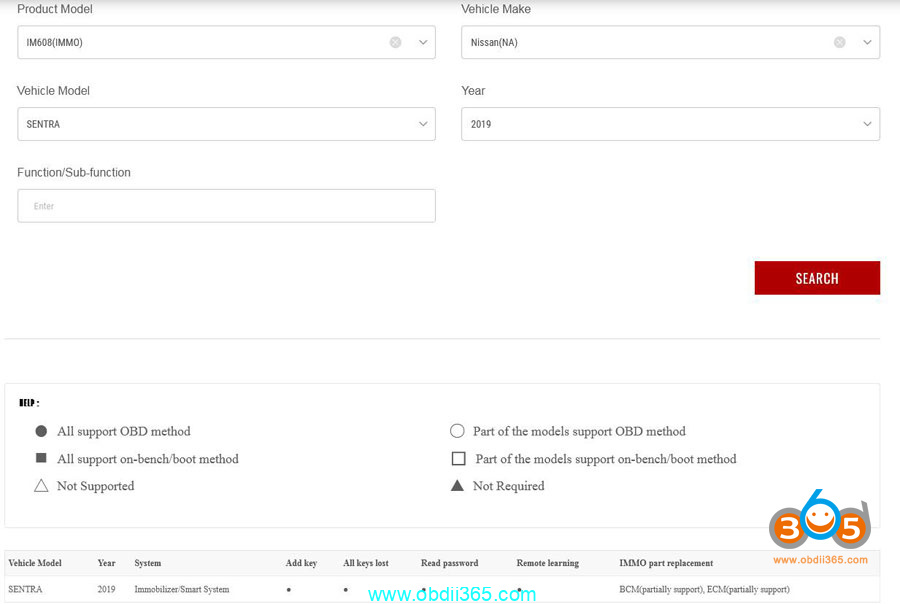900x604 pixels.
Task: Click the Year field label above dropdown
Action: pyautogui.click(x=473, y=91)
